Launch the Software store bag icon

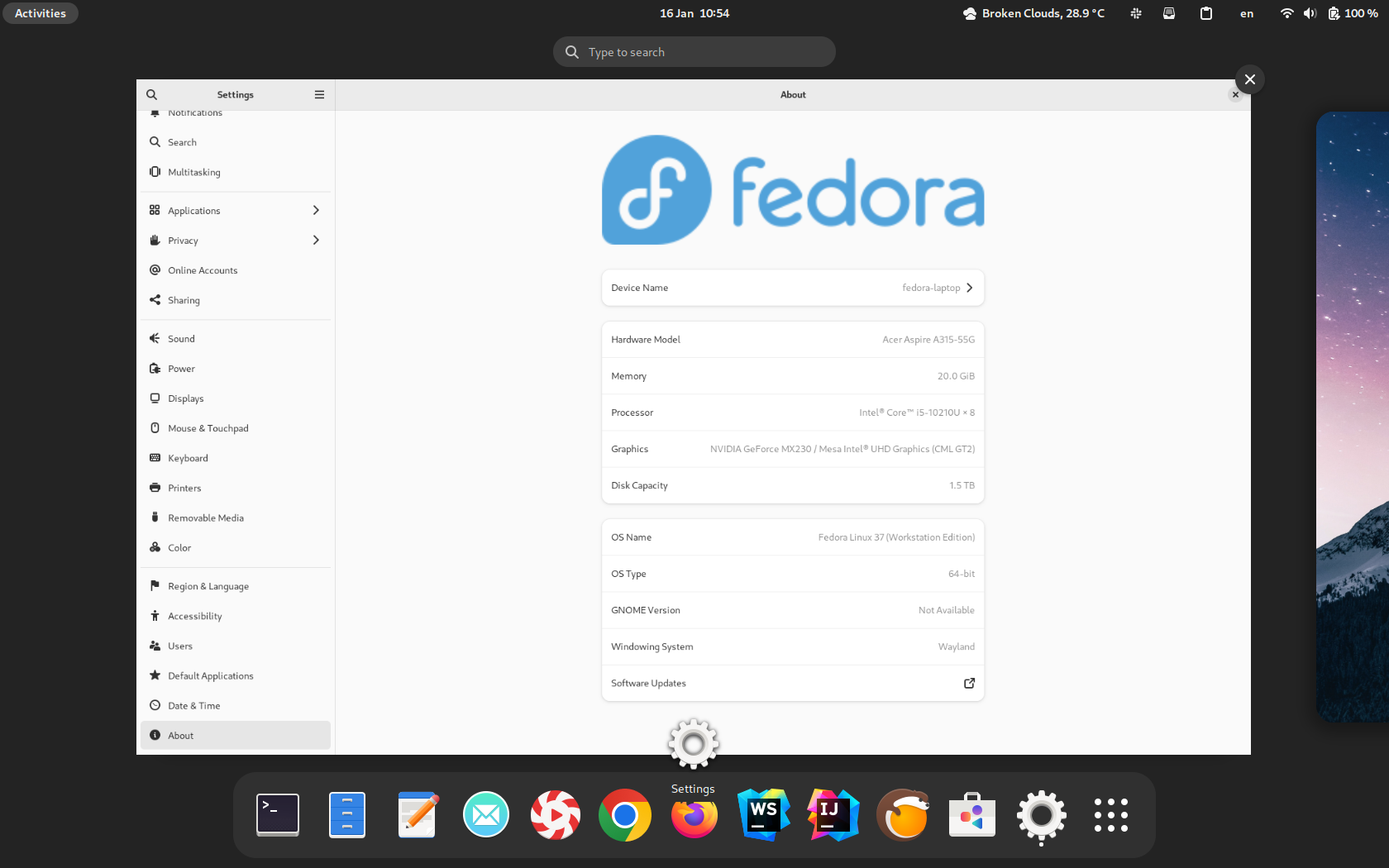click(x=972, y=815)
